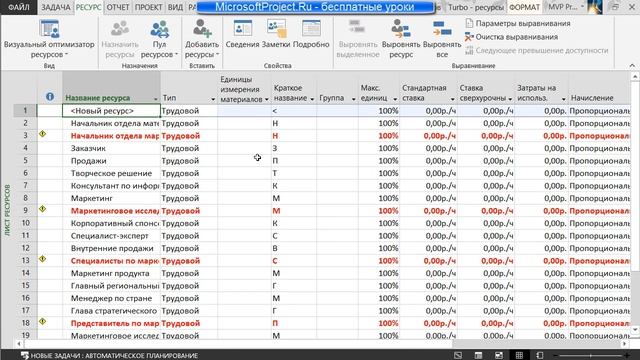Select the Маркетинг продукта resource
The height and width of the screenshot is (360, 640).
(110, 273)
